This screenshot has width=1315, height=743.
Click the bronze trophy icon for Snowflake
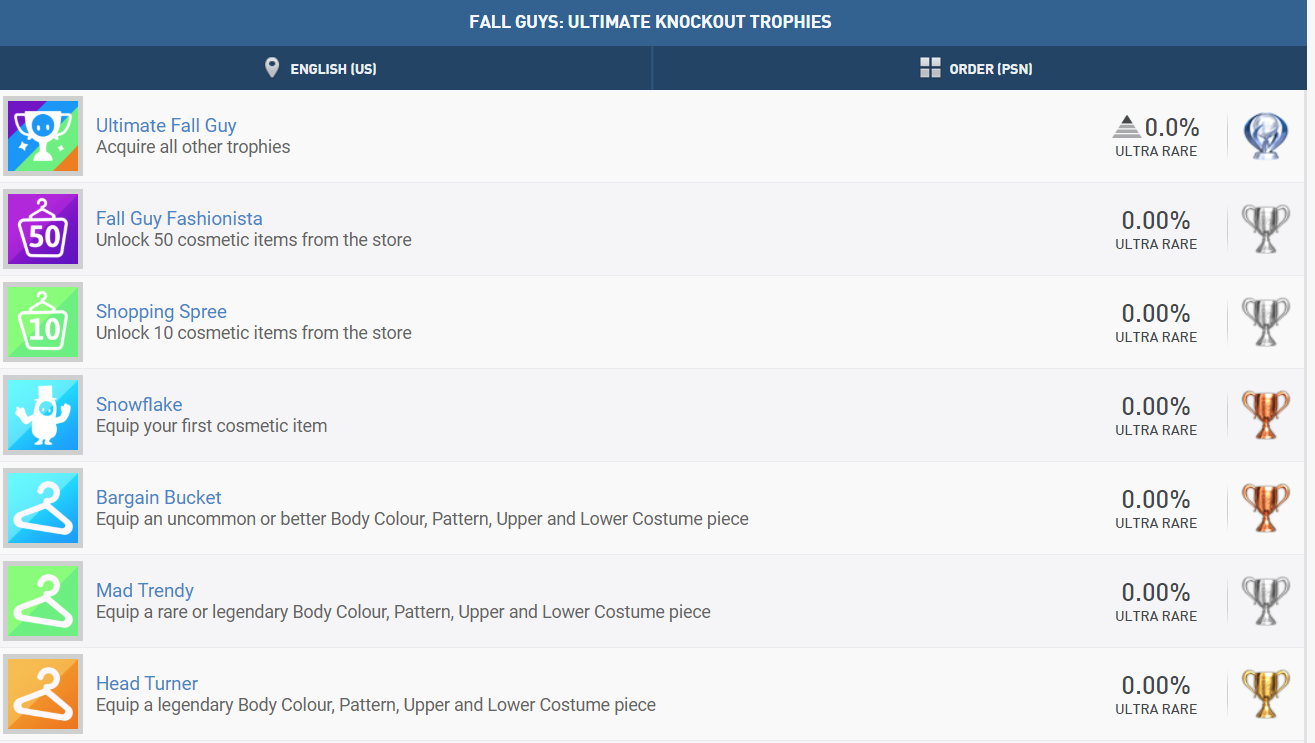pyautogui.click(x=1266, y=415)
